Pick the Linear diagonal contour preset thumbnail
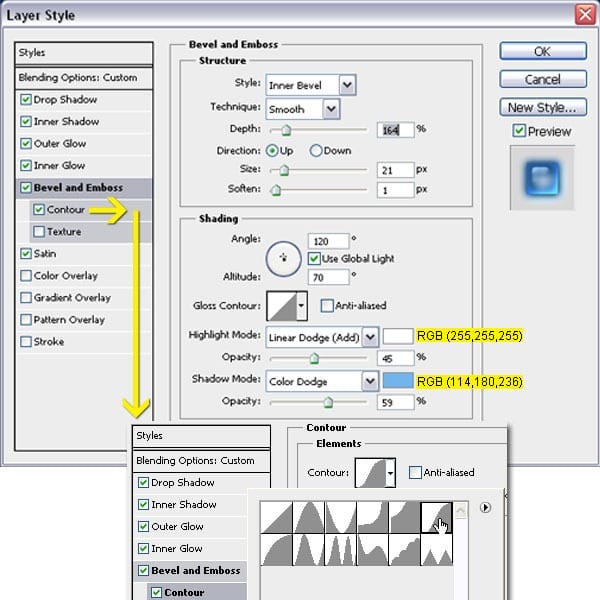 [x=276, y=517]
